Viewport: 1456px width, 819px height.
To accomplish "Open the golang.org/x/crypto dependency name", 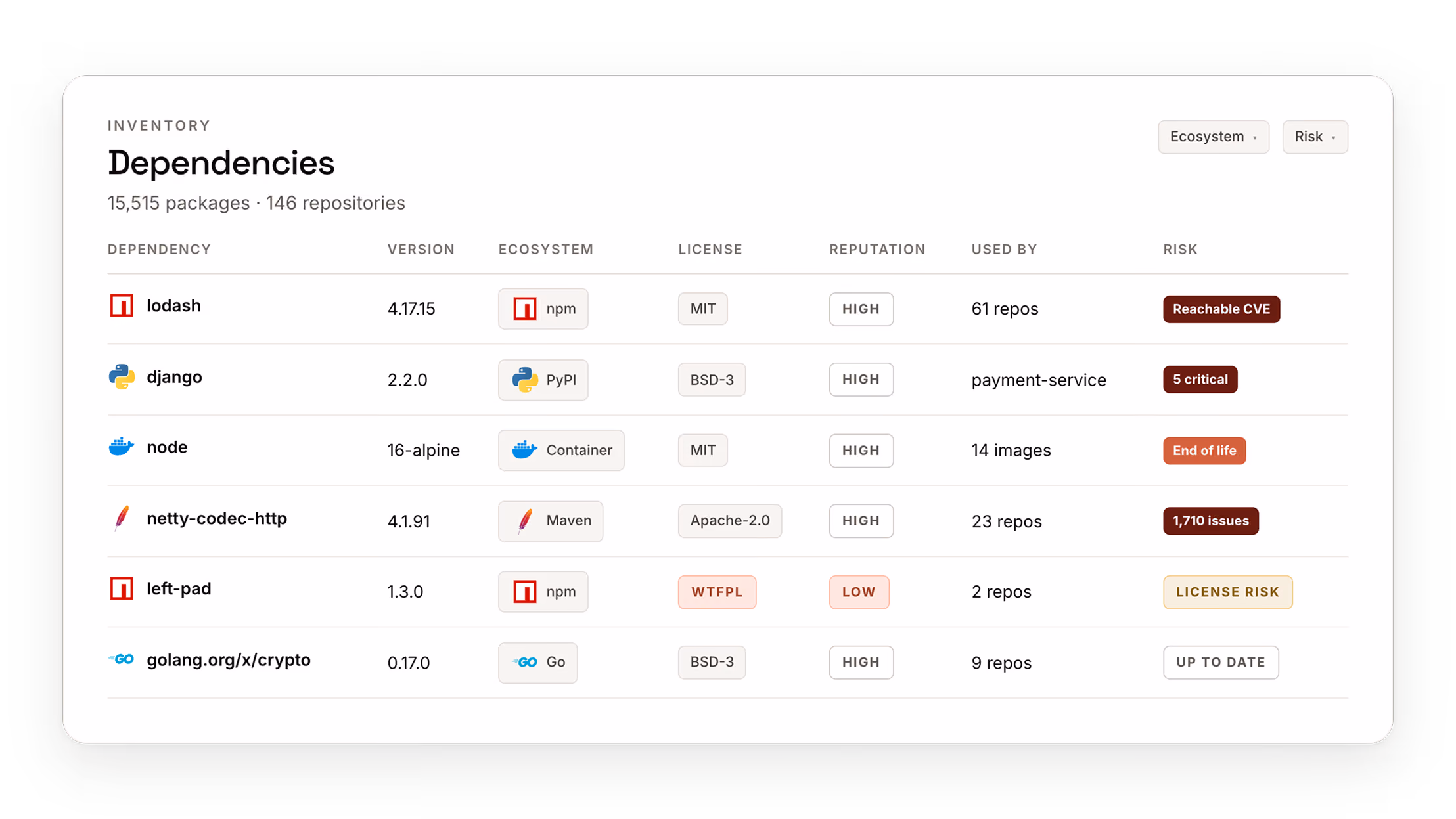I will (x=229, y=660).
